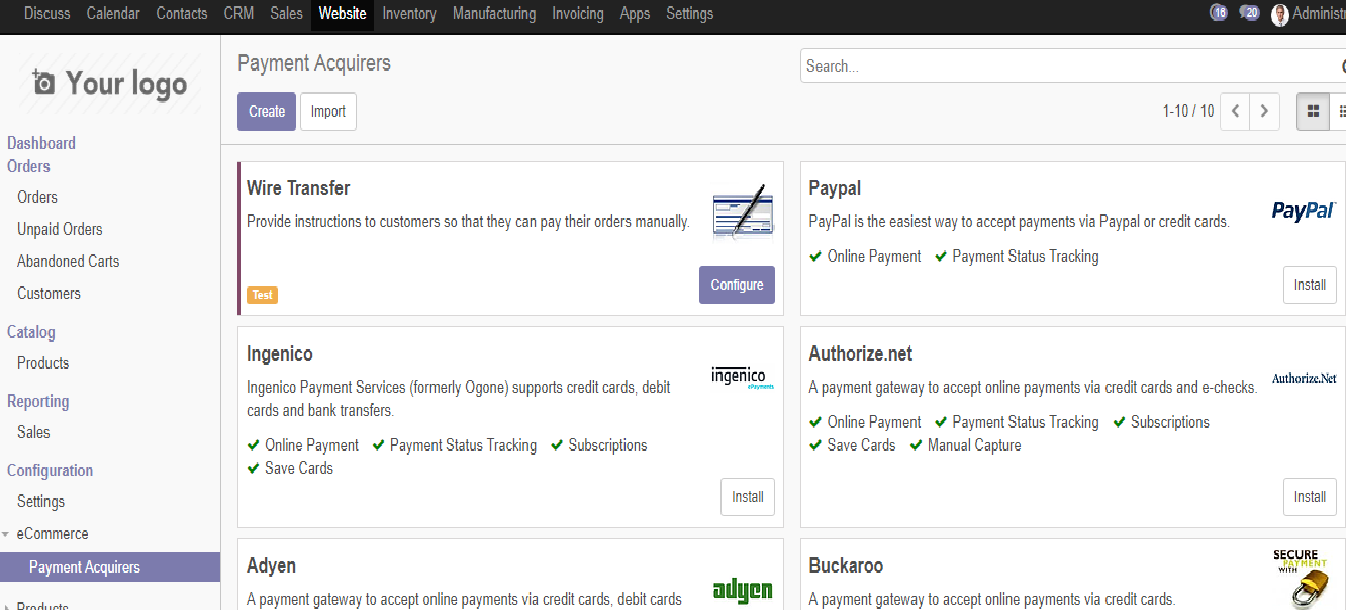The image size is (1346, 610).
Task: Switch to list view icon
Action: point(1340,112)
